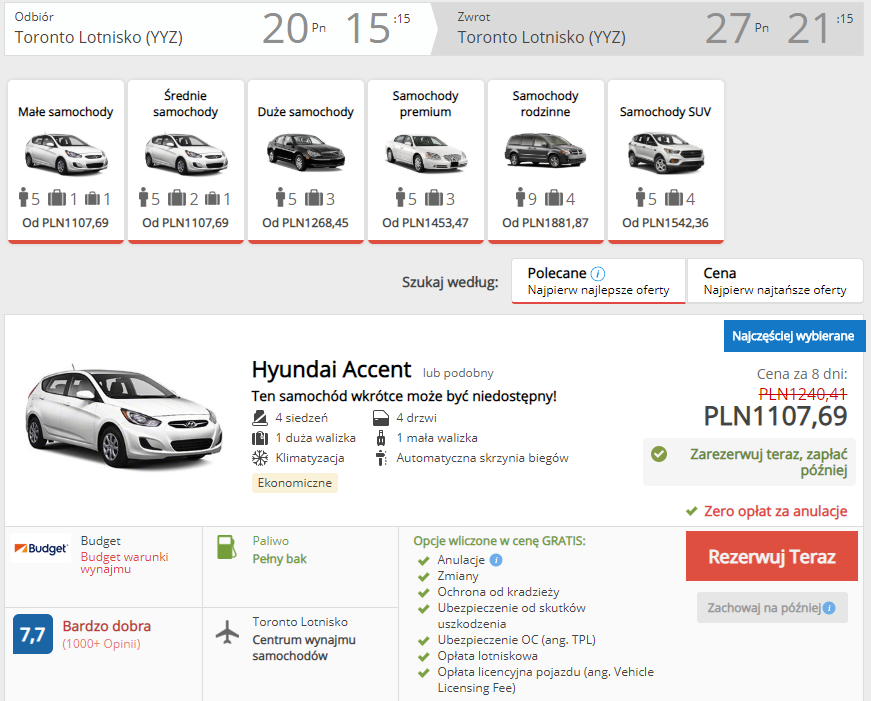871x701 pixels.
Task: Click the crossed-out PLN1240,41 price
Action: pos(803,394)
